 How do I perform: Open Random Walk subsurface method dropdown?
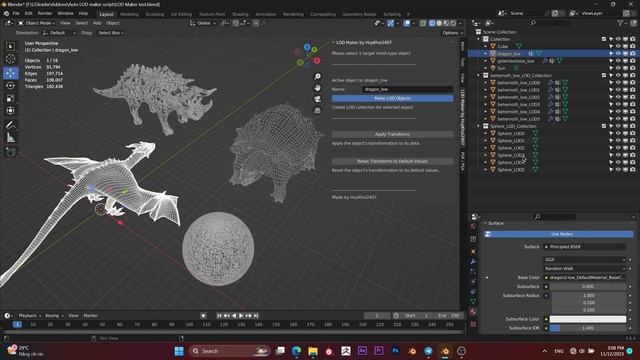pyautogui.click(x=584, y=269)
